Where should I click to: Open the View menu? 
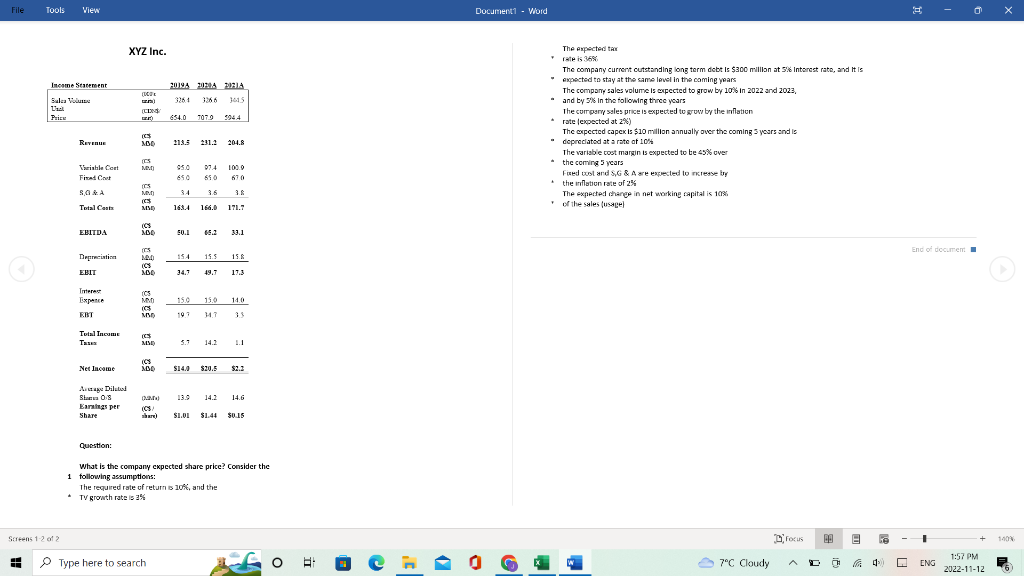(90, 9)
